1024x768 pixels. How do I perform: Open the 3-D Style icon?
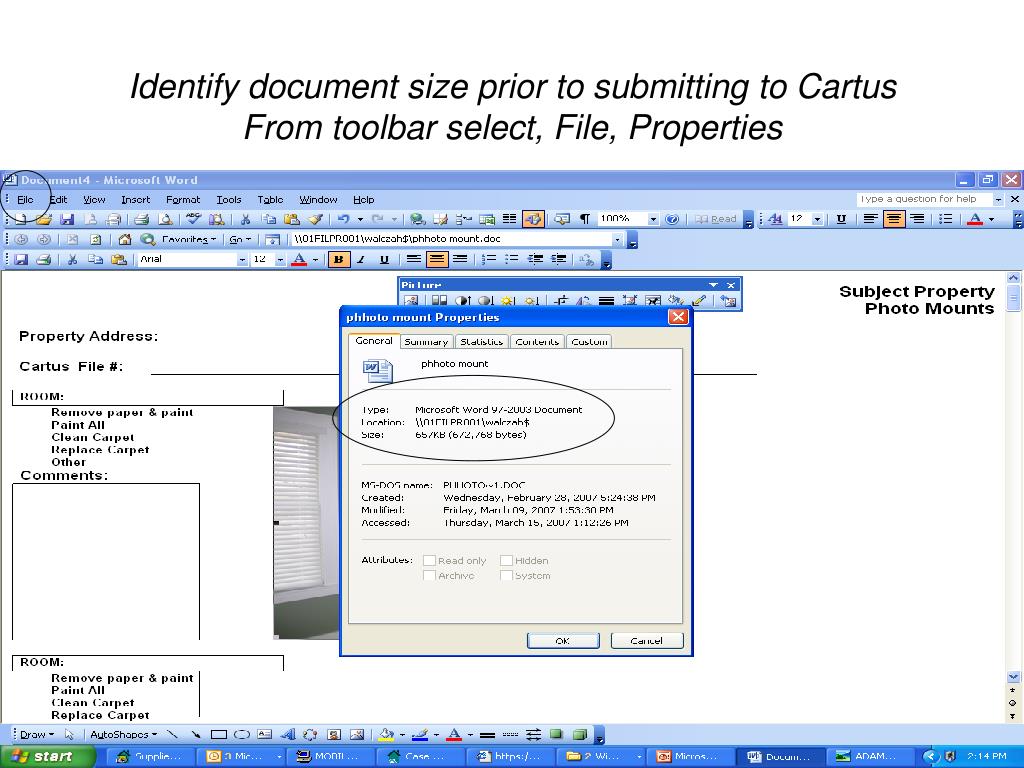point(580,735)
